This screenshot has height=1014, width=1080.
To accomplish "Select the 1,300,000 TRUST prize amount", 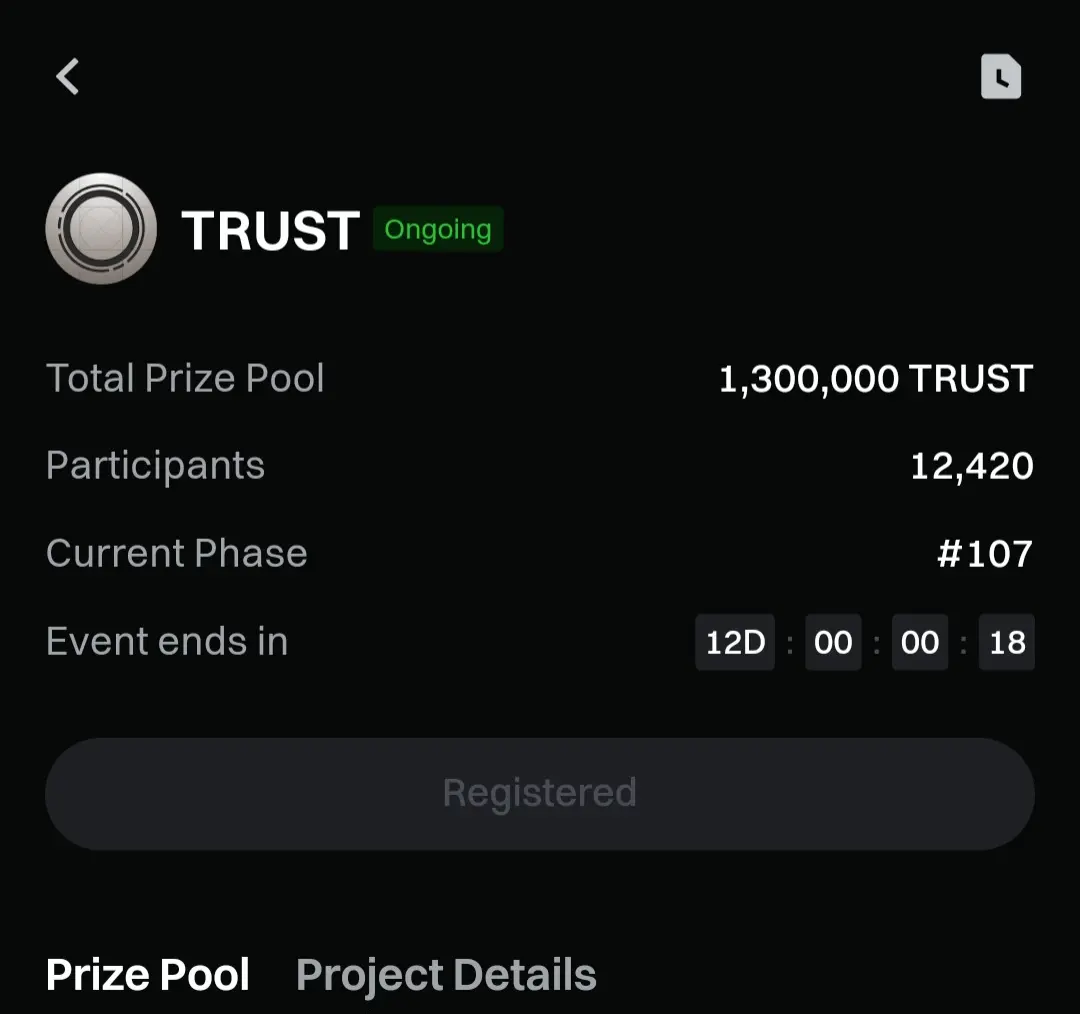I will (875, 379).
